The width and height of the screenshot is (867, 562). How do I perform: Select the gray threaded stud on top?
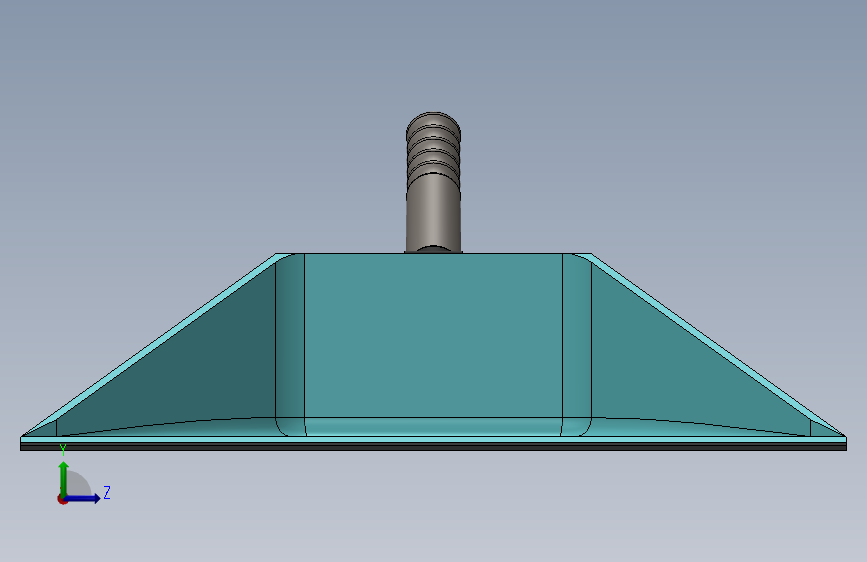(434, 183)
